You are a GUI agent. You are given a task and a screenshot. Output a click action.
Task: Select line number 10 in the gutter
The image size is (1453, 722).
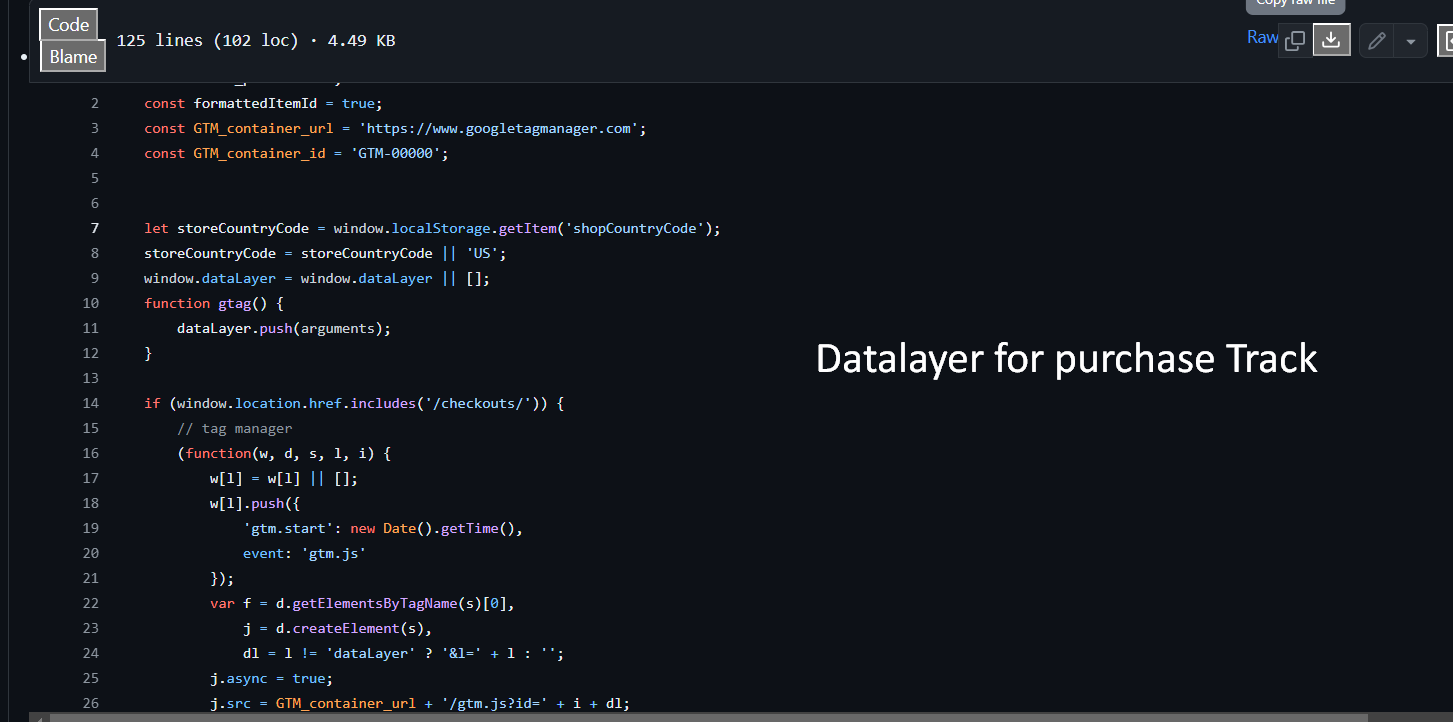pyautogui.click(x=91, y=303)
